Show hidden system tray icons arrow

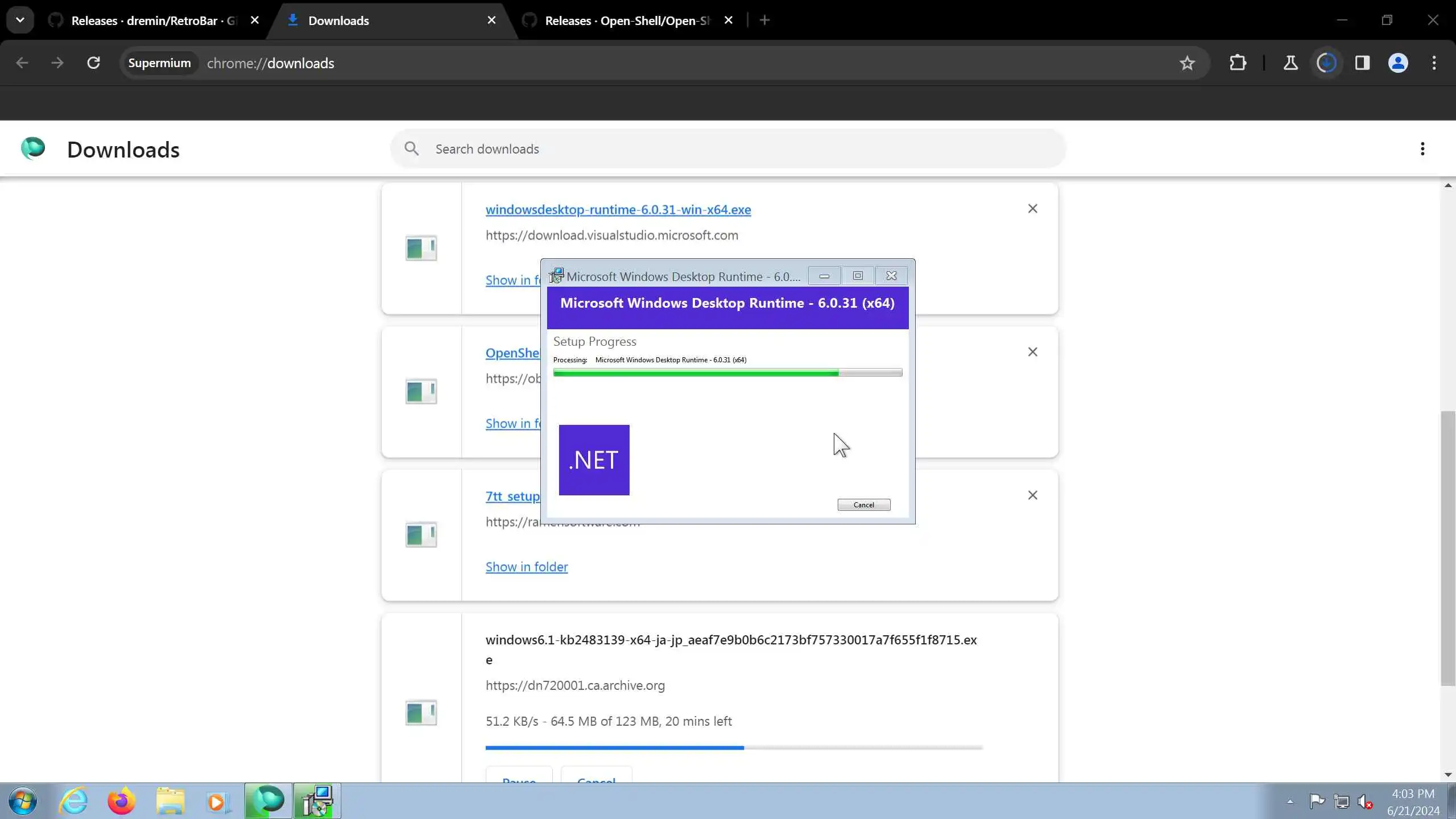coord(1290,802)
